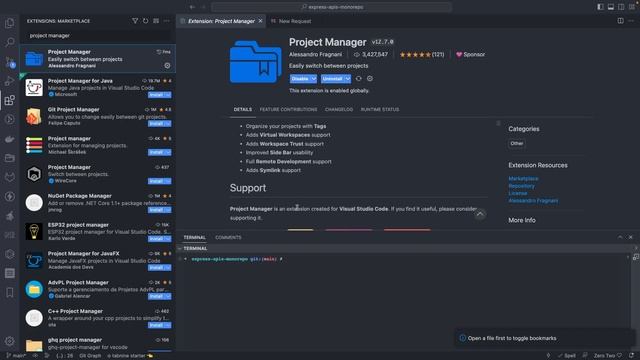Filter extensions using the funnel icon

click(x=135, y=21)
